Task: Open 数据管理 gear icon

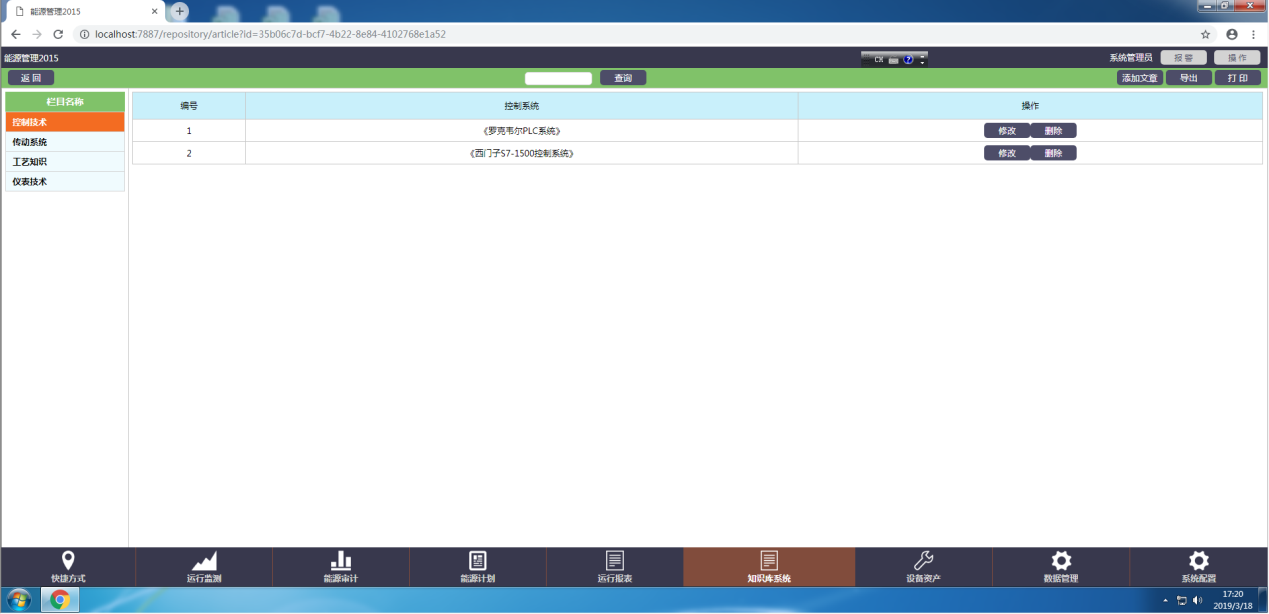Action: 1061,561
